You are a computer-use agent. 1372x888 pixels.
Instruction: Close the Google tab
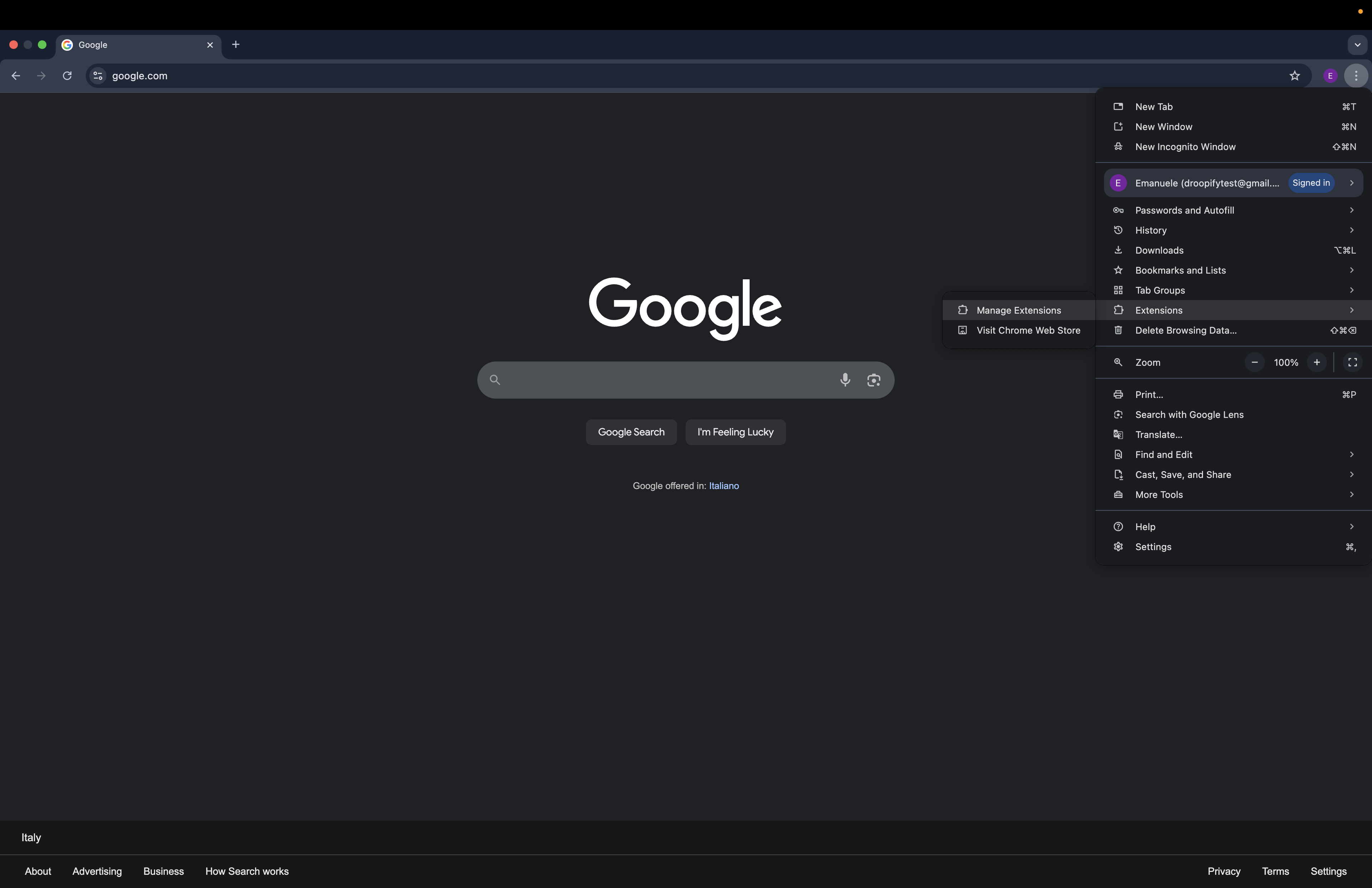(210, 44)
